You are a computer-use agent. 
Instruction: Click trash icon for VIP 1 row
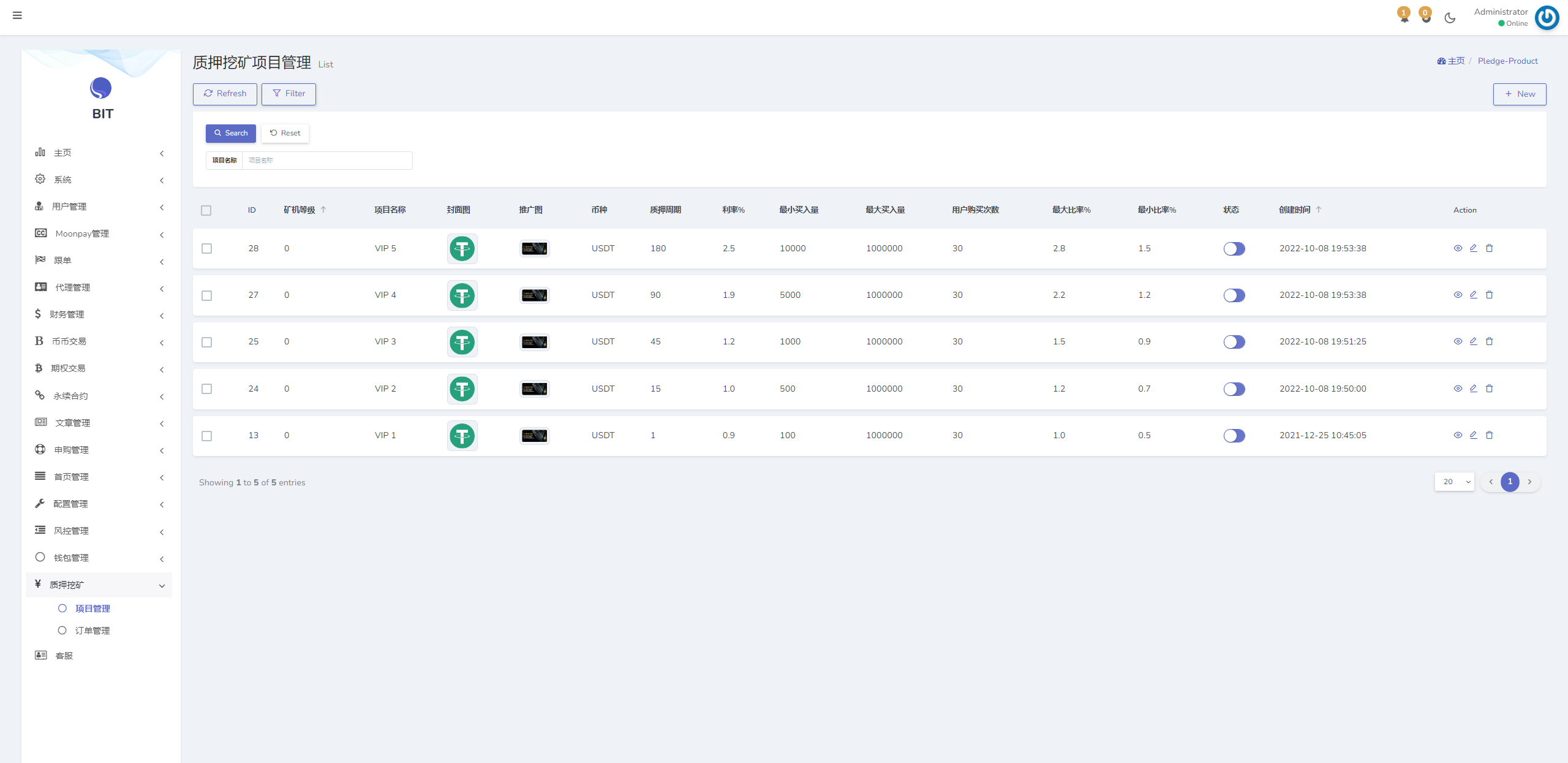pyautogui.click(x=1490, y=435)
